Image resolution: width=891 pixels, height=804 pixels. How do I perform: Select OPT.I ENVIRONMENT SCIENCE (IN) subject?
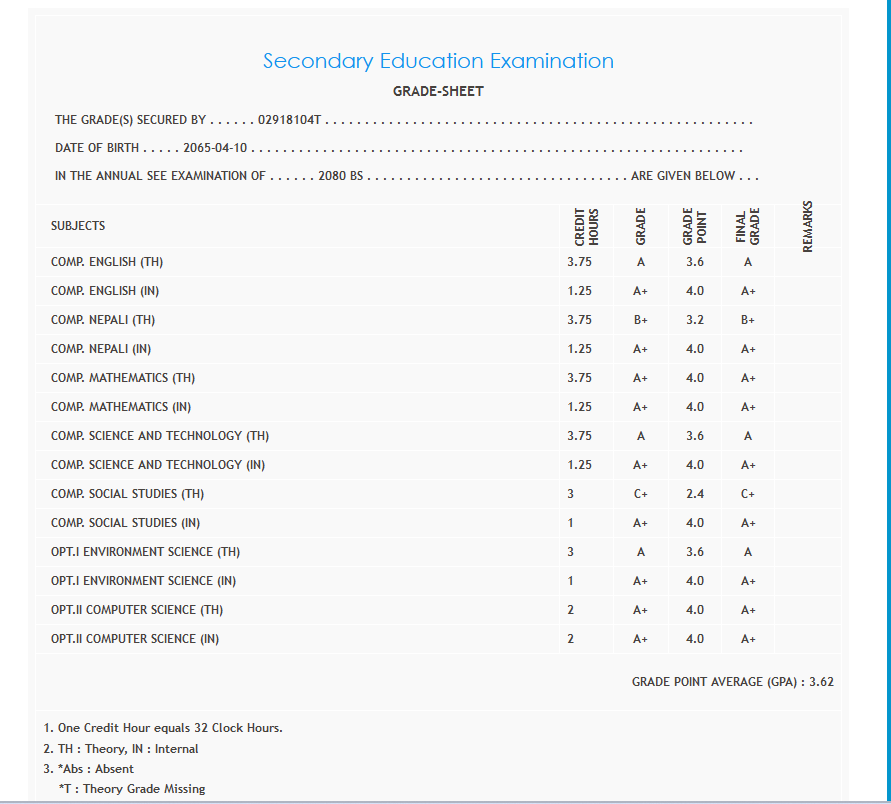pyautogui.click(x=144, y=581)
